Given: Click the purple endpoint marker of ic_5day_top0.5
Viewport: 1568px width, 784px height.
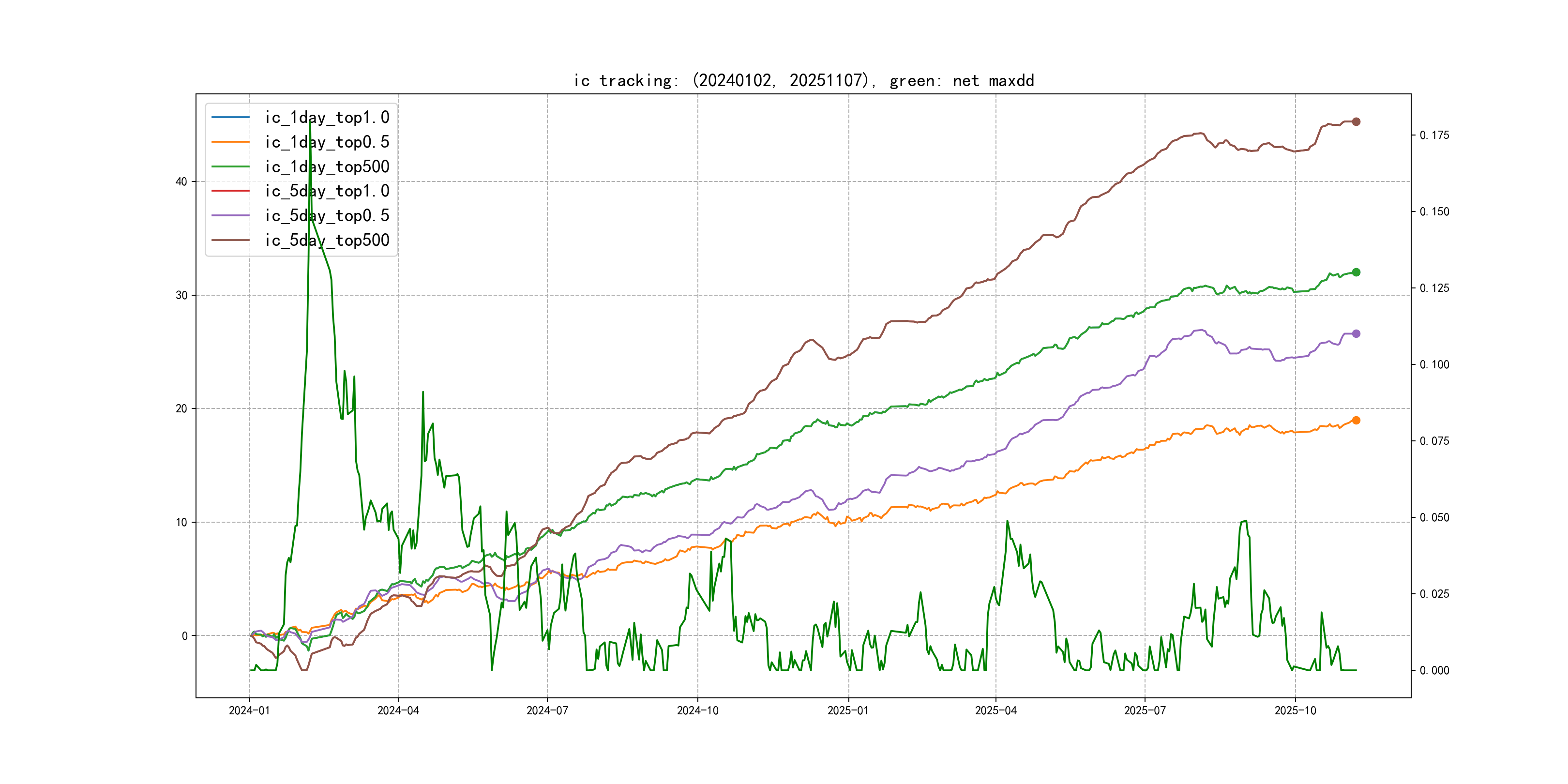Looking at the screenshot, I should click(1356, 333).
